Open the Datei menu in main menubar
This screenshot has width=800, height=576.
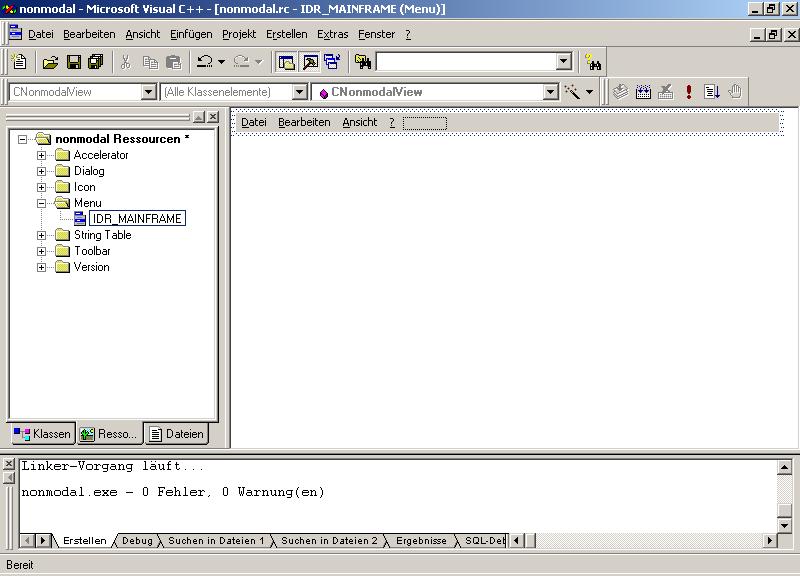(41, 34)
